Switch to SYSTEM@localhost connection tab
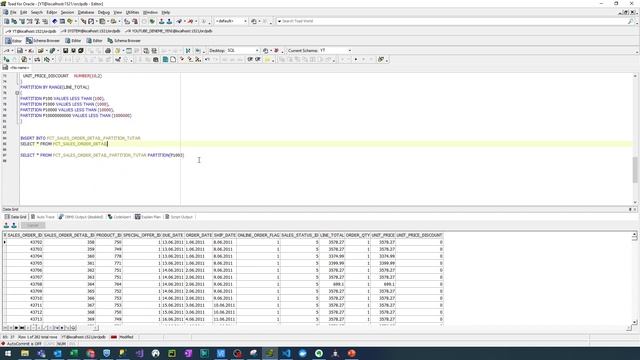Viewport: 640px width, 360px height. [x=91, y=31]
